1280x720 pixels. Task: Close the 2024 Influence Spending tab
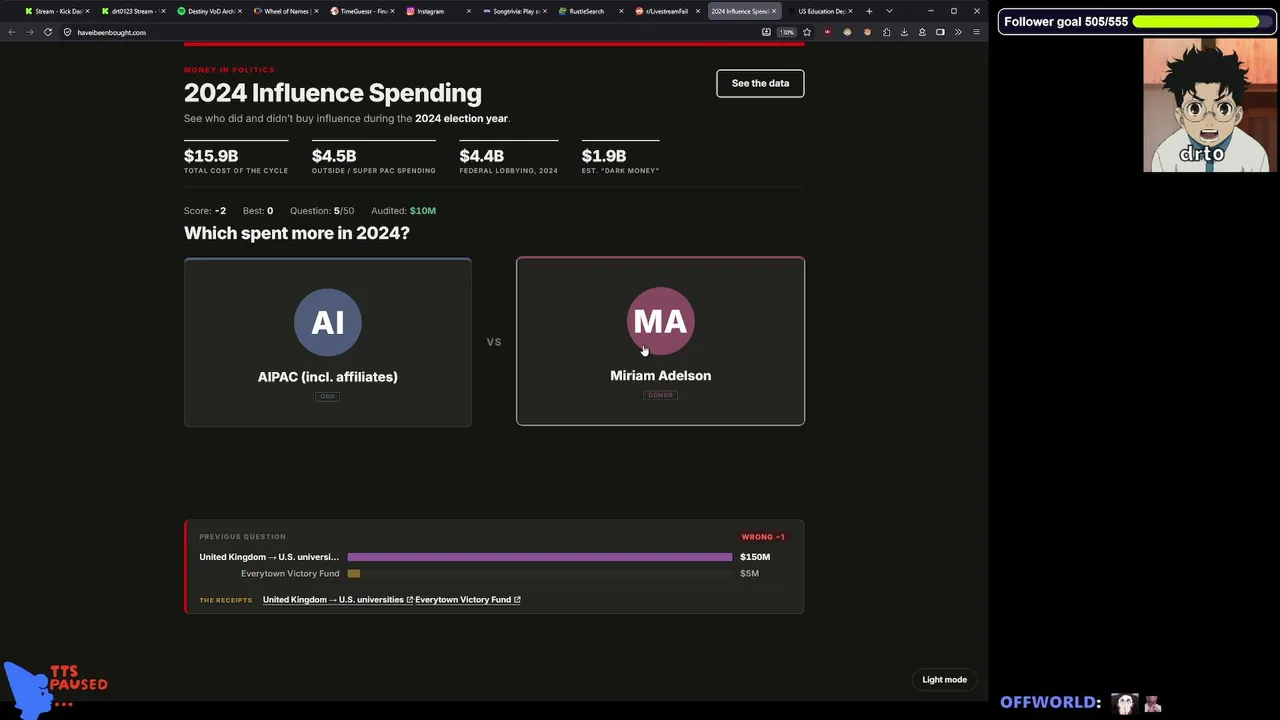coord(774,11)
